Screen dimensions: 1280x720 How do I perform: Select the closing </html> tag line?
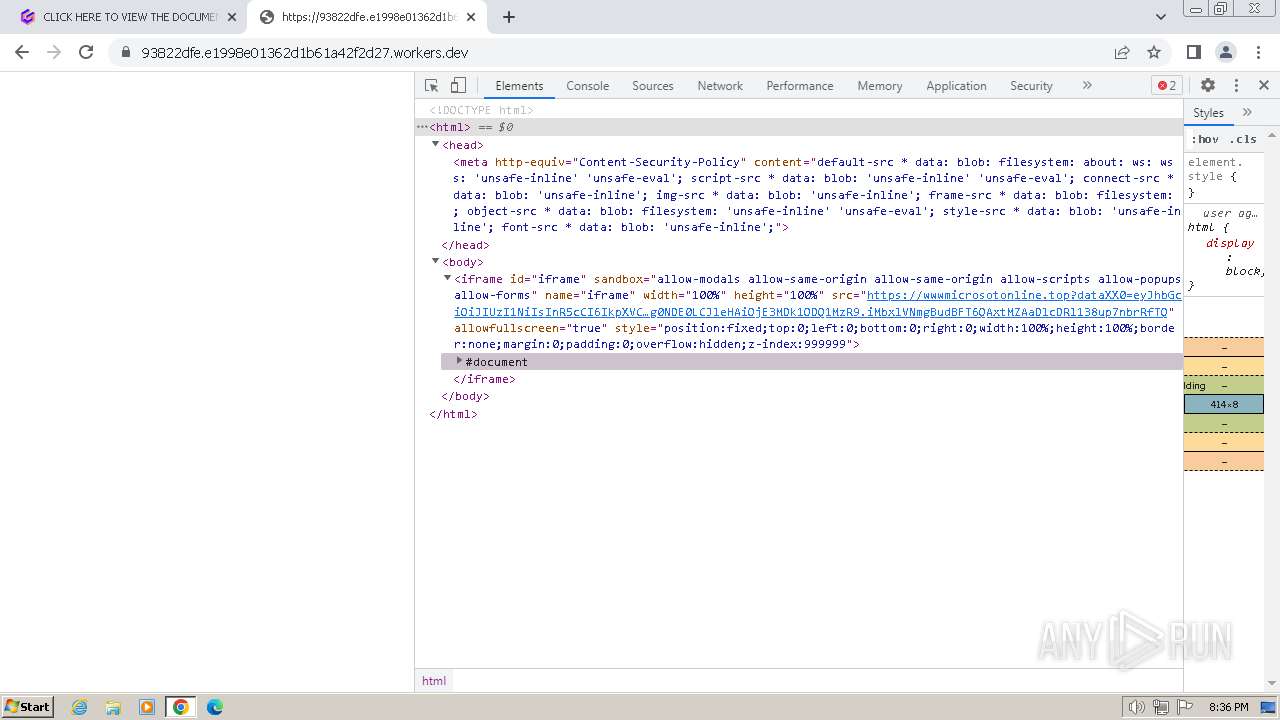453,414
